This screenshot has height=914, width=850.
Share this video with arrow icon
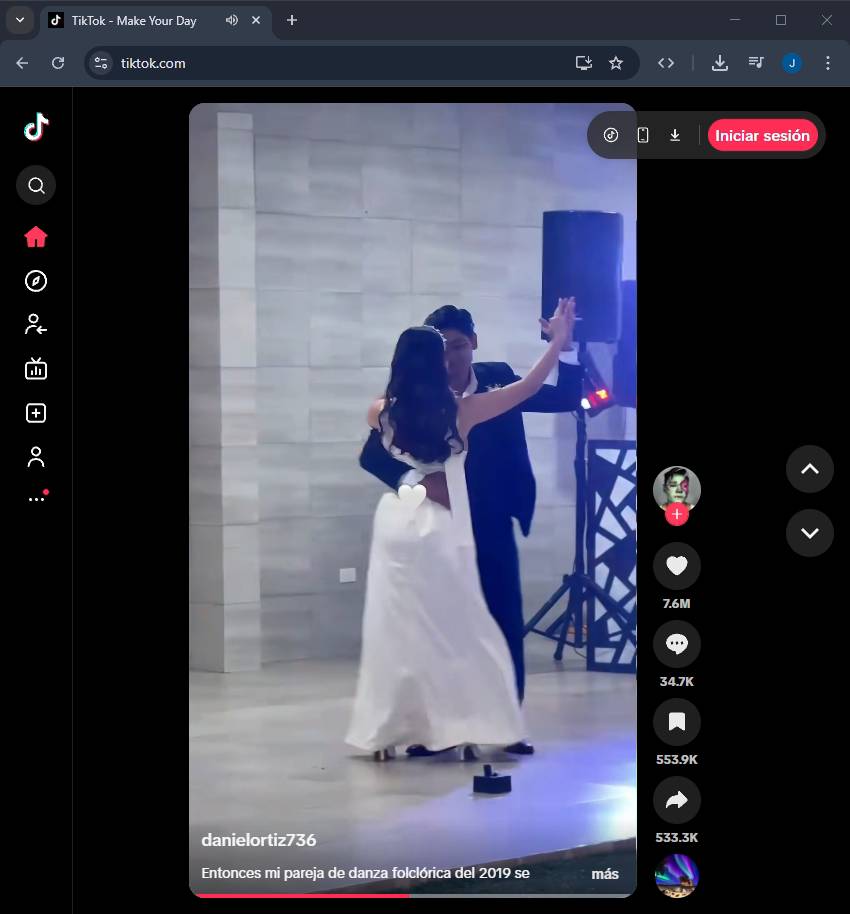coord(676,800)
